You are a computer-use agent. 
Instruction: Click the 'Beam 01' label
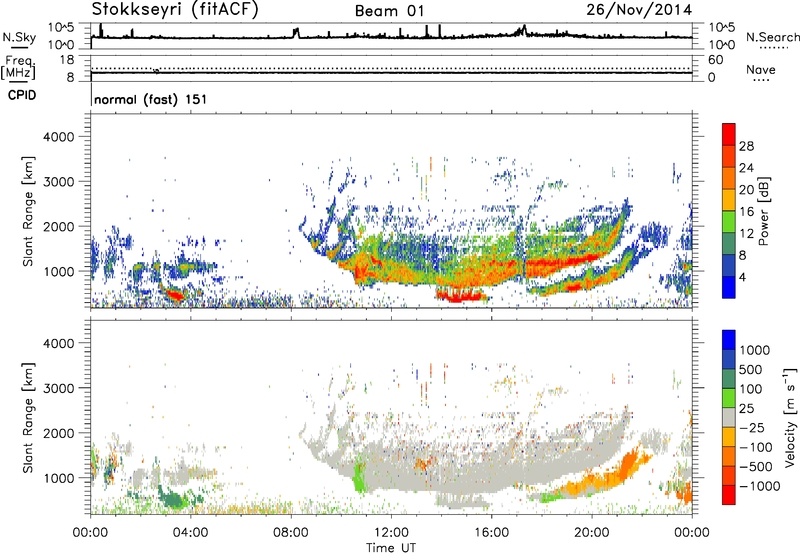[390, 11]
